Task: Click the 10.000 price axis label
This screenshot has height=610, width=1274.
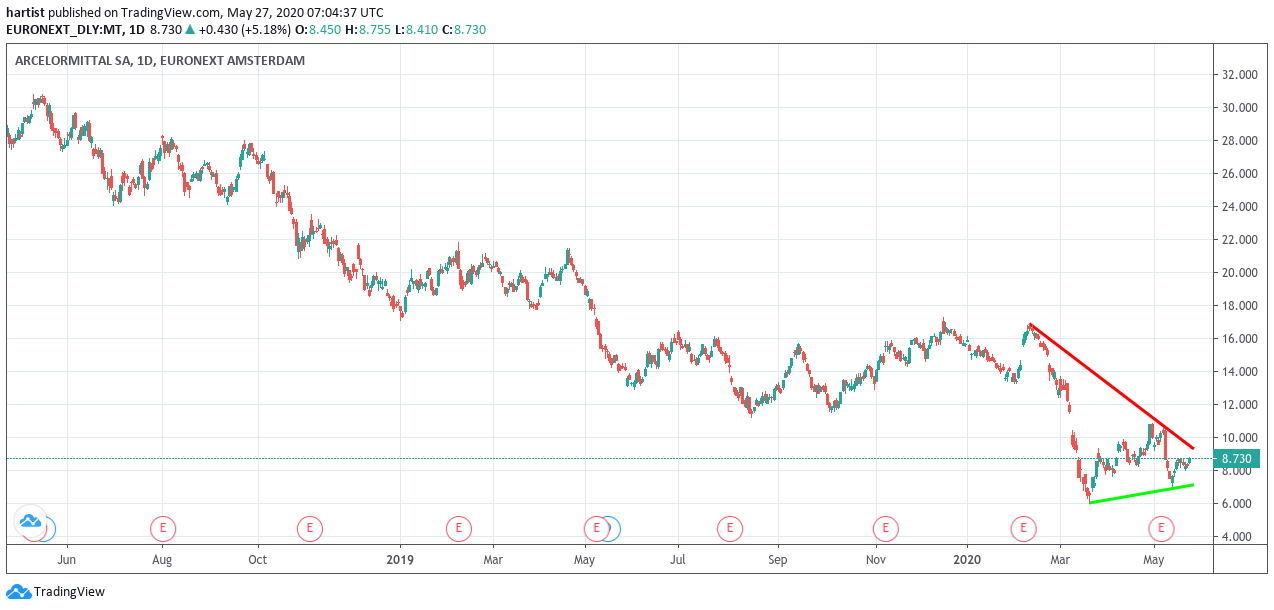Action: (x=1238, y=438)
